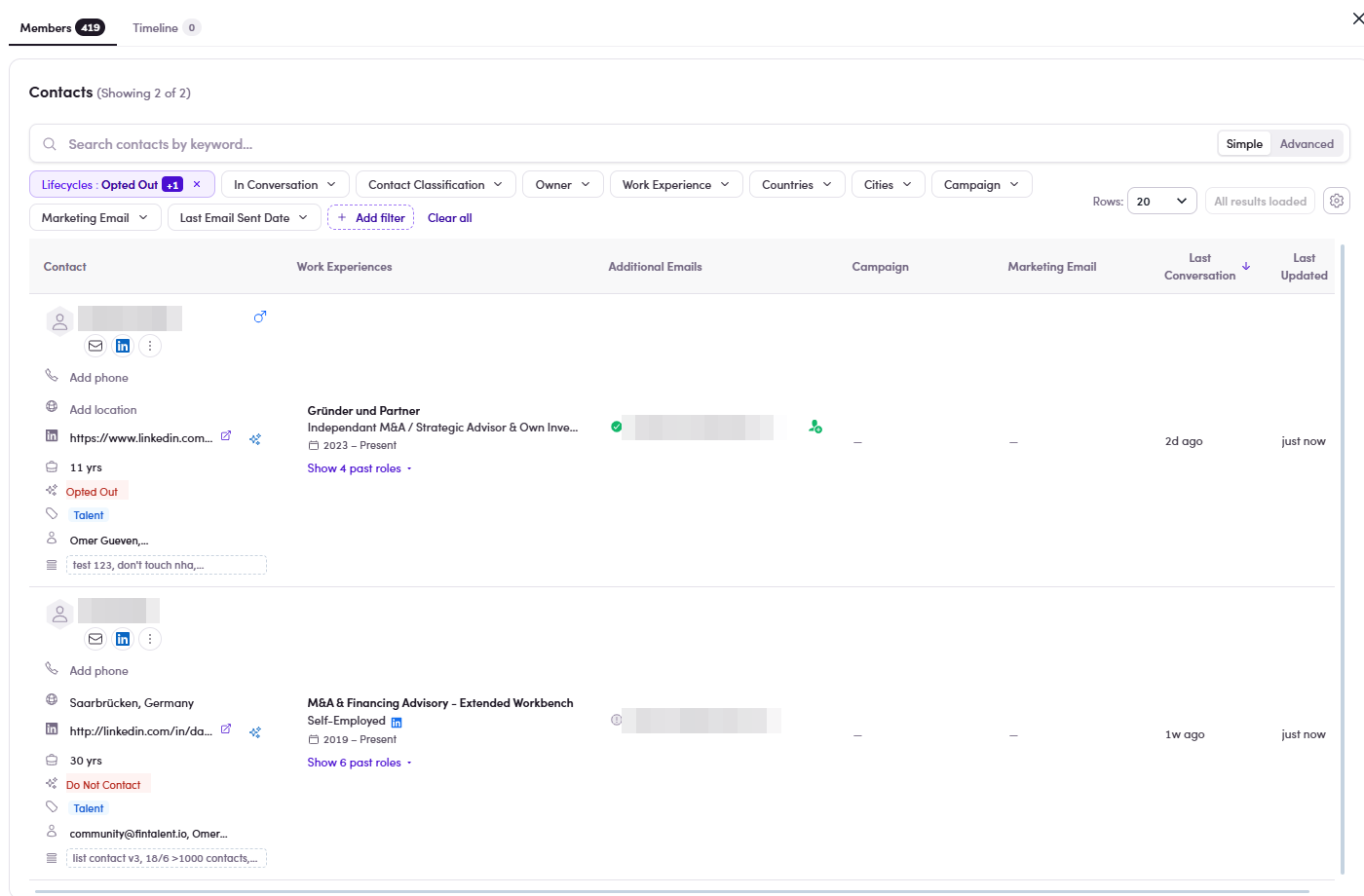Select the Members tab
The image size is (1364, 896).
pos(62,27)
